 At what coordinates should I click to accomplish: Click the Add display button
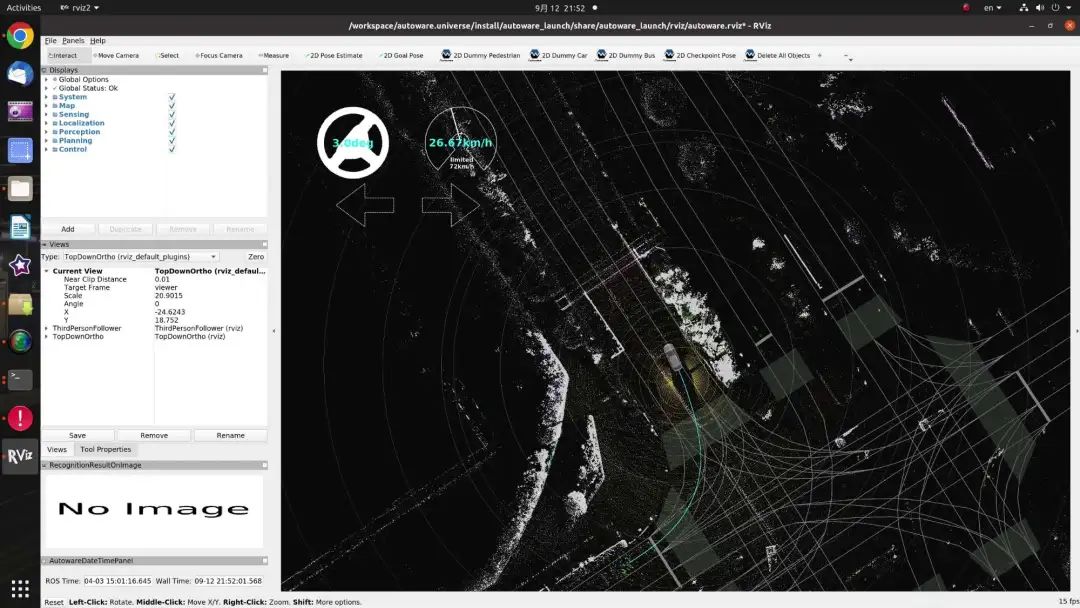(68, 229)
